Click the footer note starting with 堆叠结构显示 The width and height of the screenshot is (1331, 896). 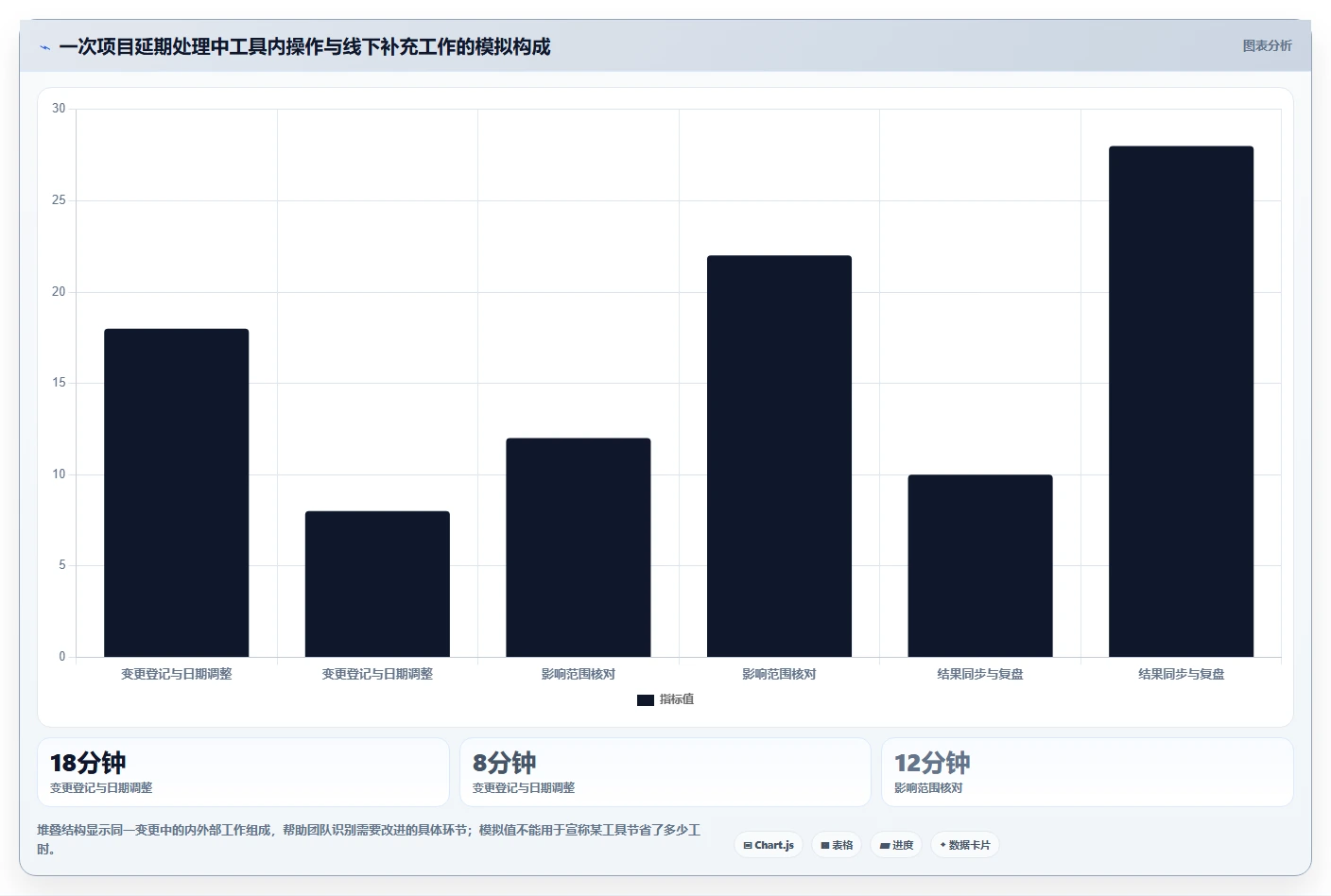pyautogui.click(x=369, y=839)
